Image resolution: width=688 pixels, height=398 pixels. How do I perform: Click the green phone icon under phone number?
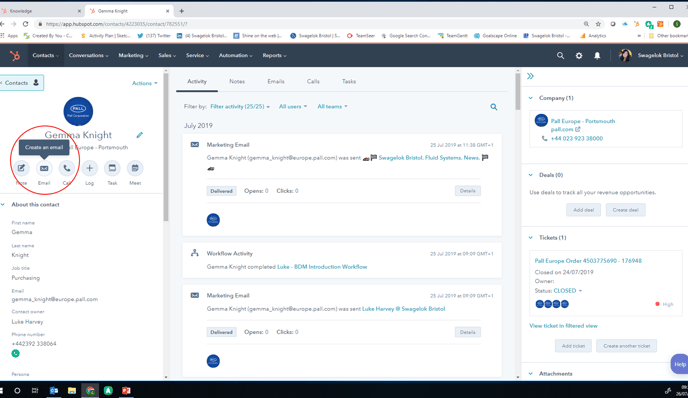click(15, 353)
